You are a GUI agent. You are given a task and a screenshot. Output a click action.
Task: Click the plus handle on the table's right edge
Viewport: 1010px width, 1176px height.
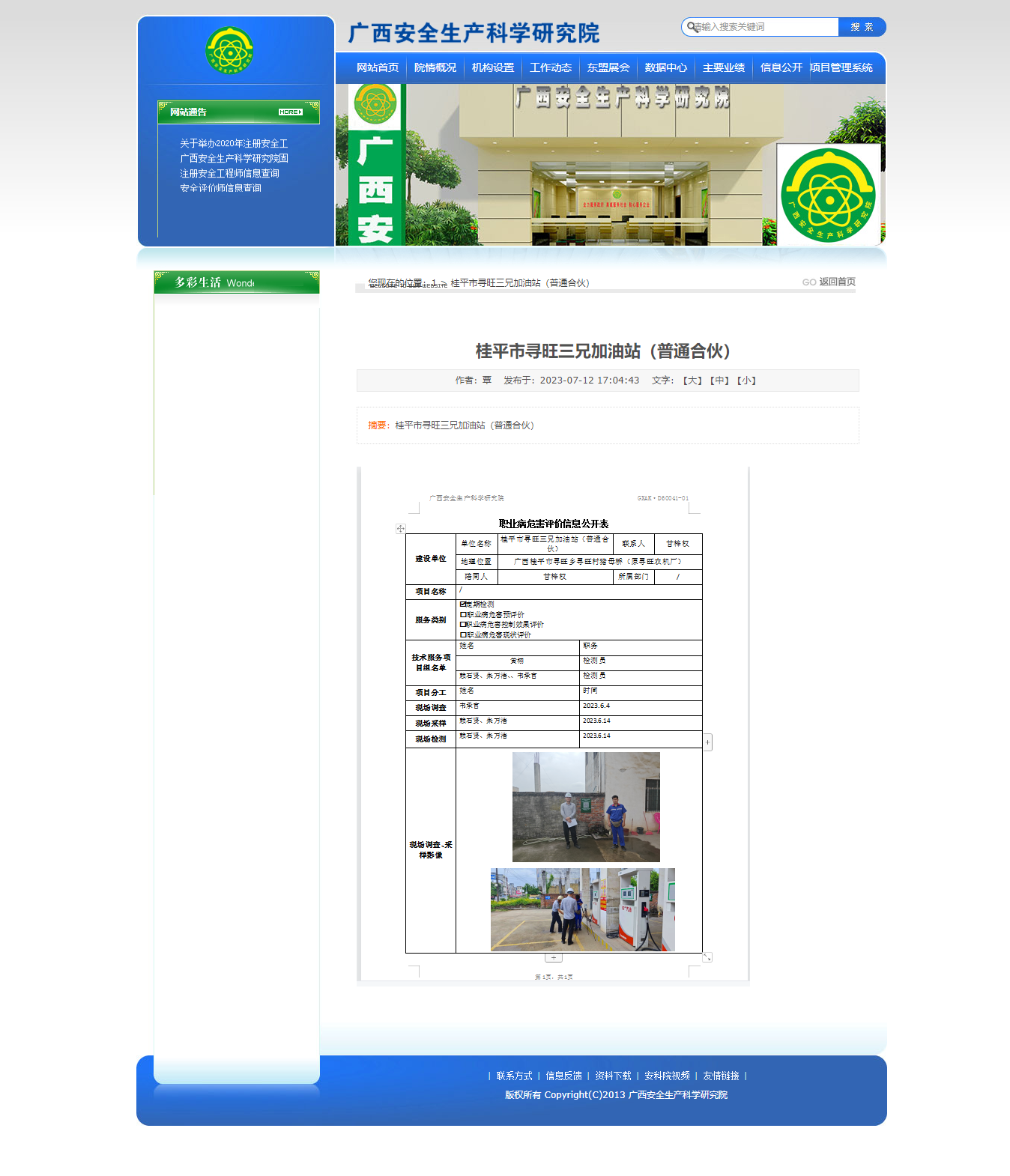click(x=707, y=742)
